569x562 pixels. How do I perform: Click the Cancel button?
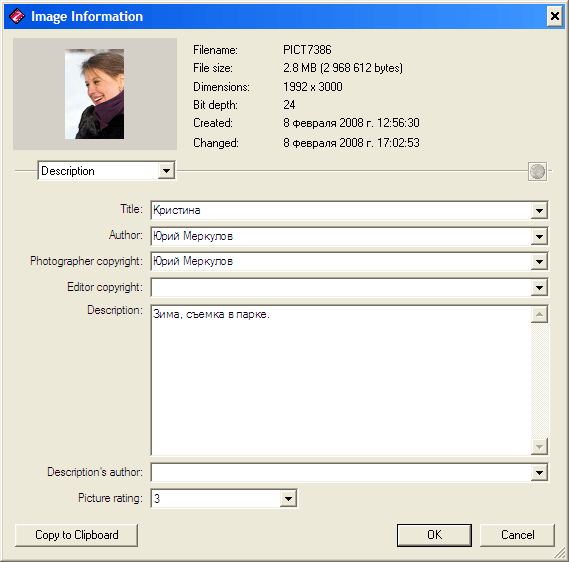(517, 535)
